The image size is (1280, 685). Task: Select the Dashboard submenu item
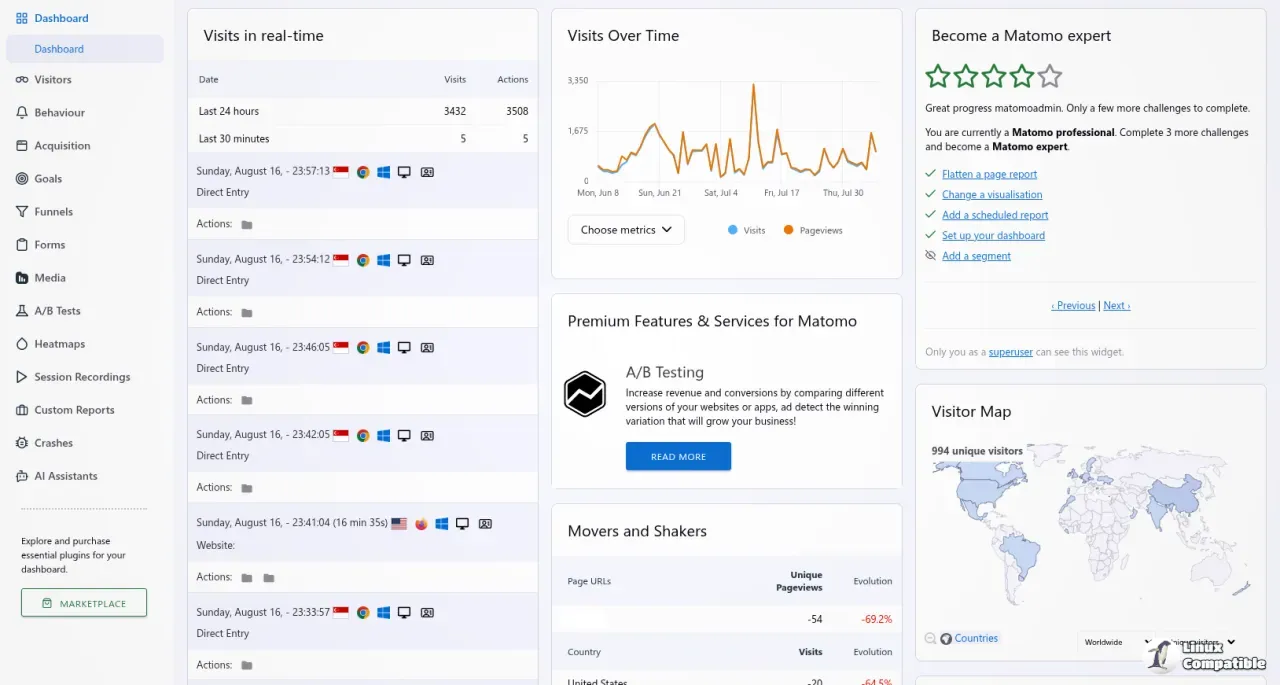pos(84,49)
